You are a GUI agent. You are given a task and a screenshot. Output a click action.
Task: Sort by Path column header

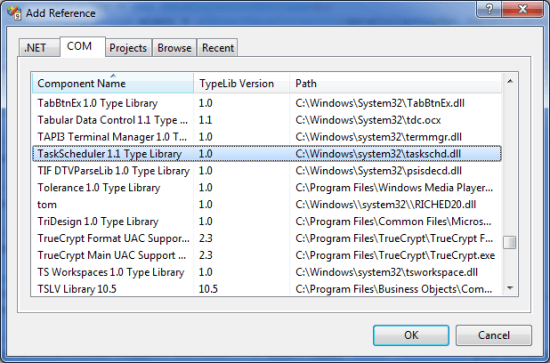tap(396, 83)
